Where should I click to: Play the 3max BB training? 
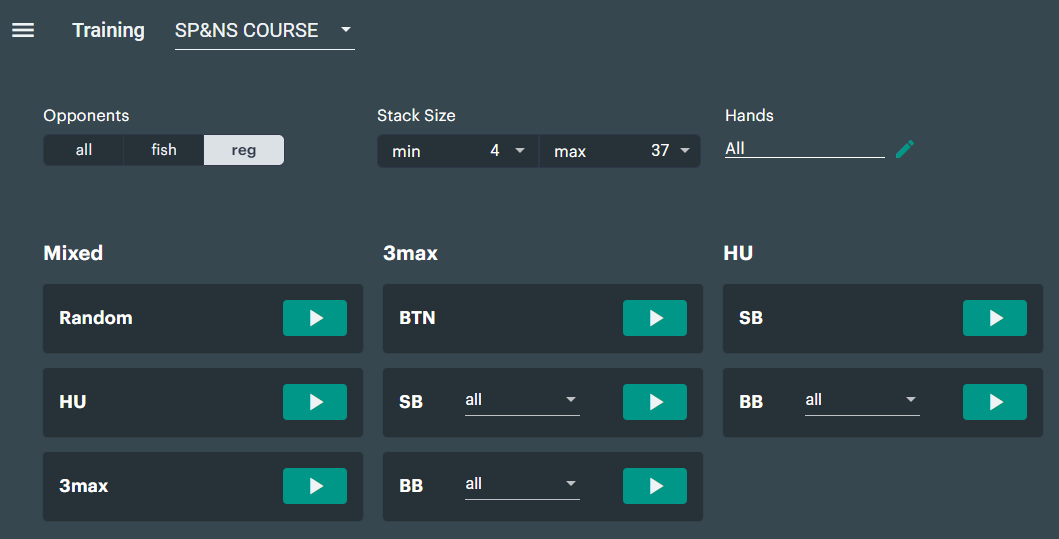[654, 486]
